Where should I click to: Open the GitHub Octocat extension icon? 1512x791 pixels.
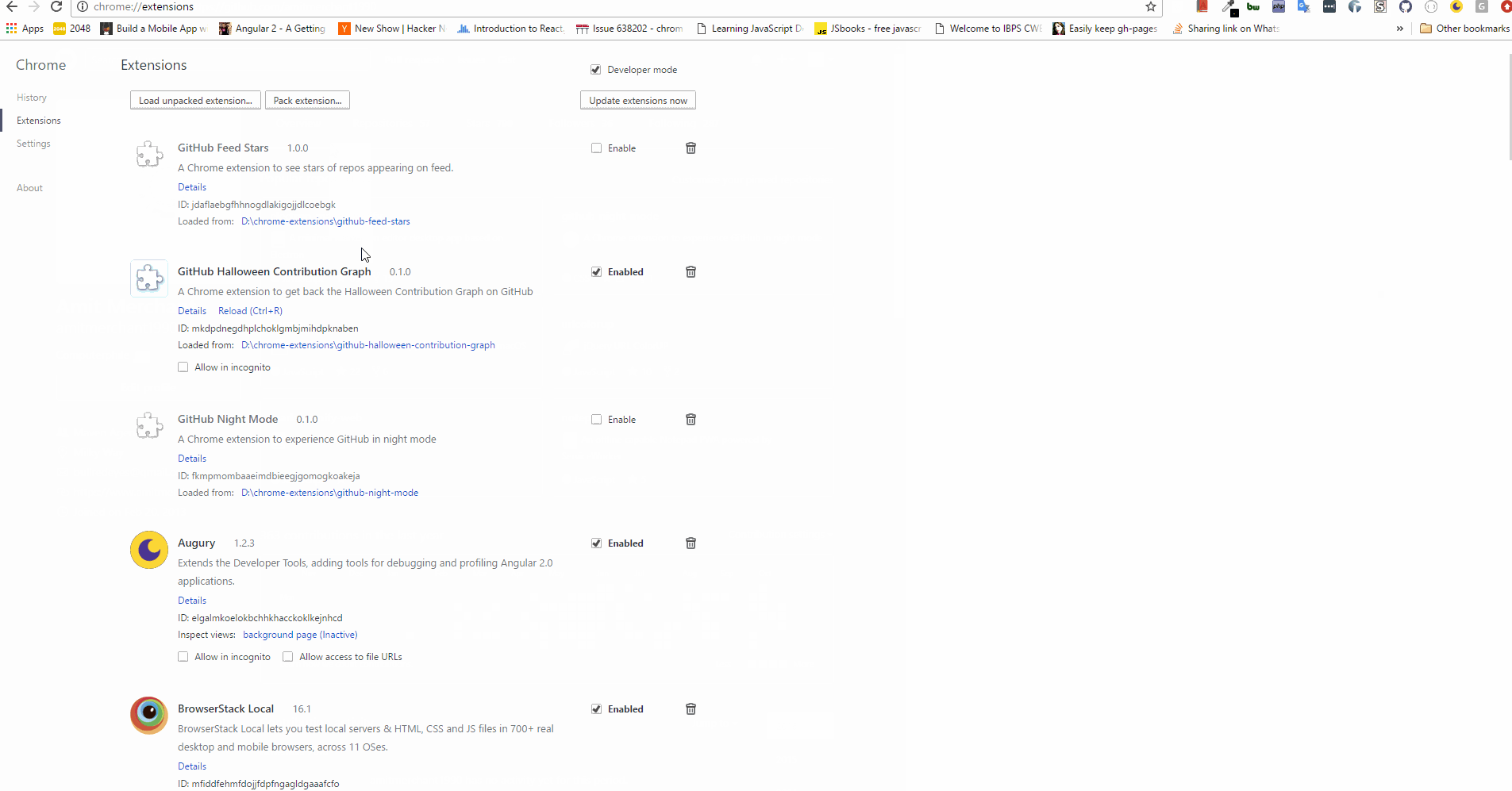(x=1406, y=6)
